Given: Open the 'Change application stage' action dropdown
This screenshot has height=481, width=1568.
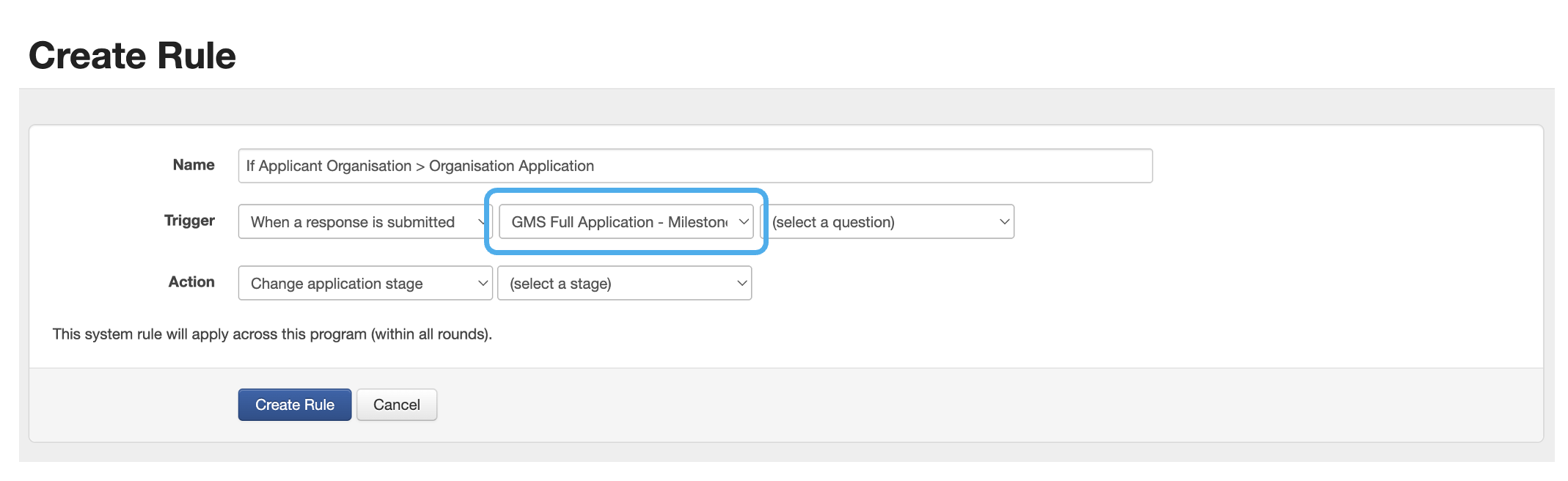Looking at the screenshot, I should pyautogui.click(x=359, y=283).
